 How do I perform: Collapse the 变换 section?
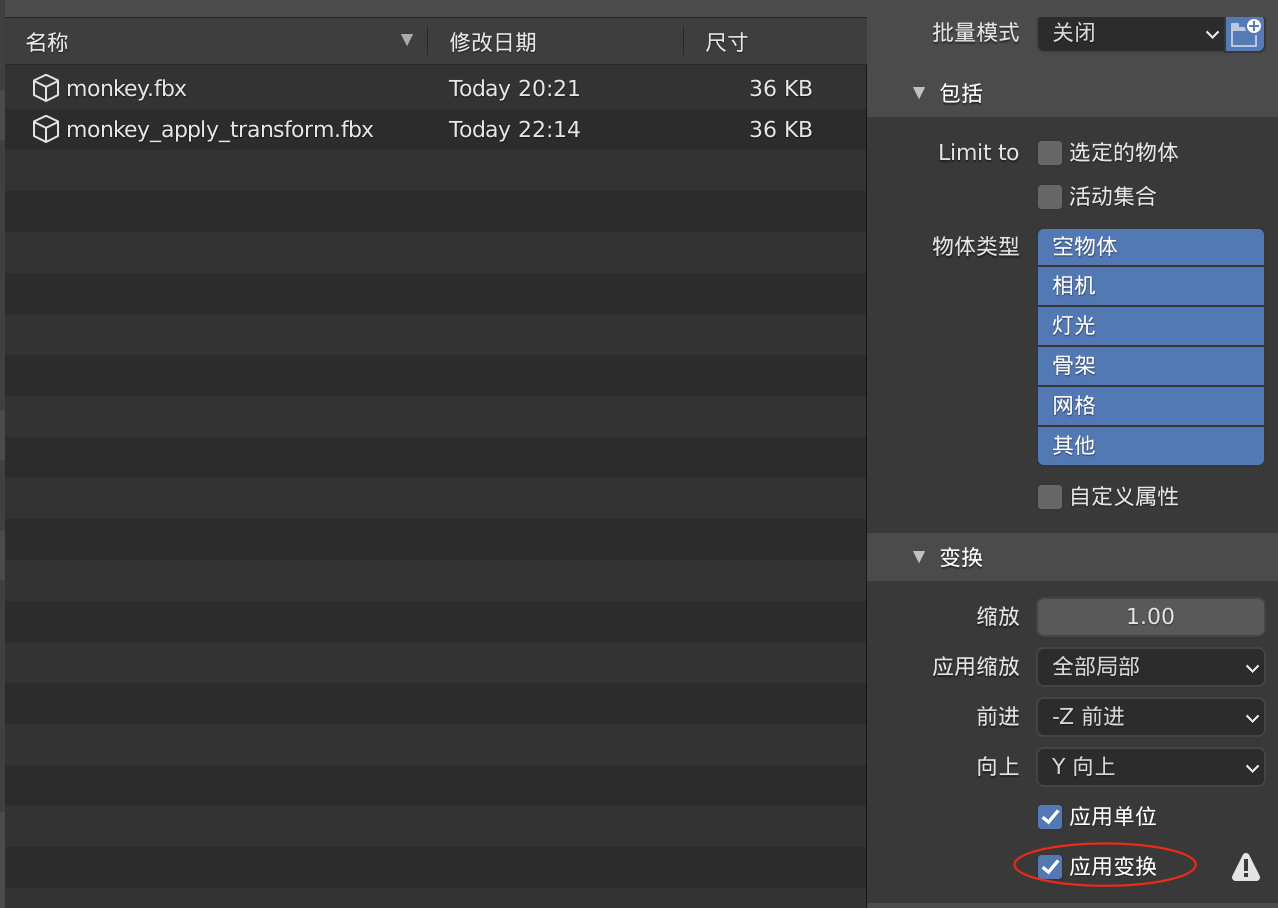point(919,557)
